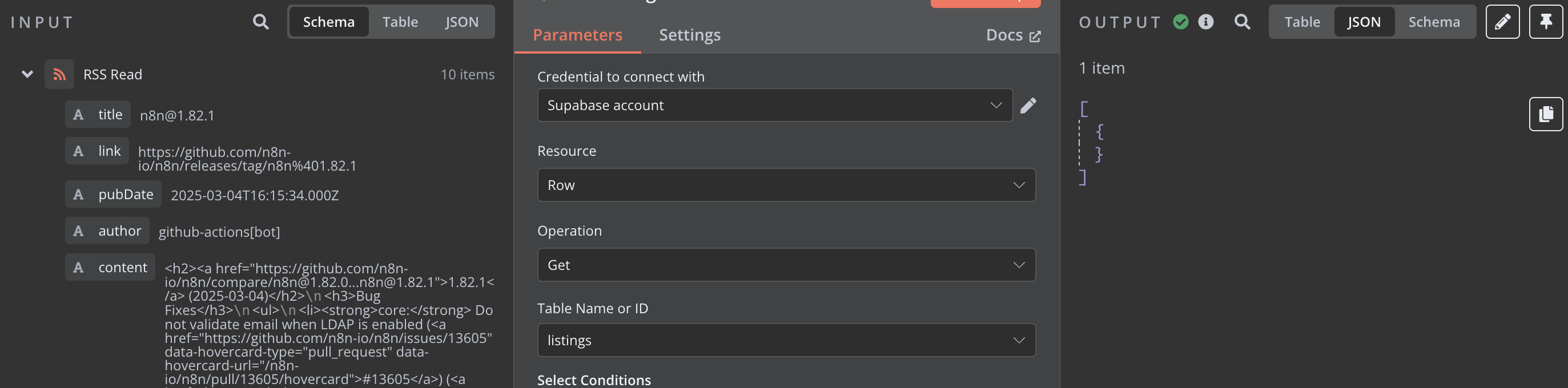Click the pencil edit output icon

click(x=1502, y=22)
